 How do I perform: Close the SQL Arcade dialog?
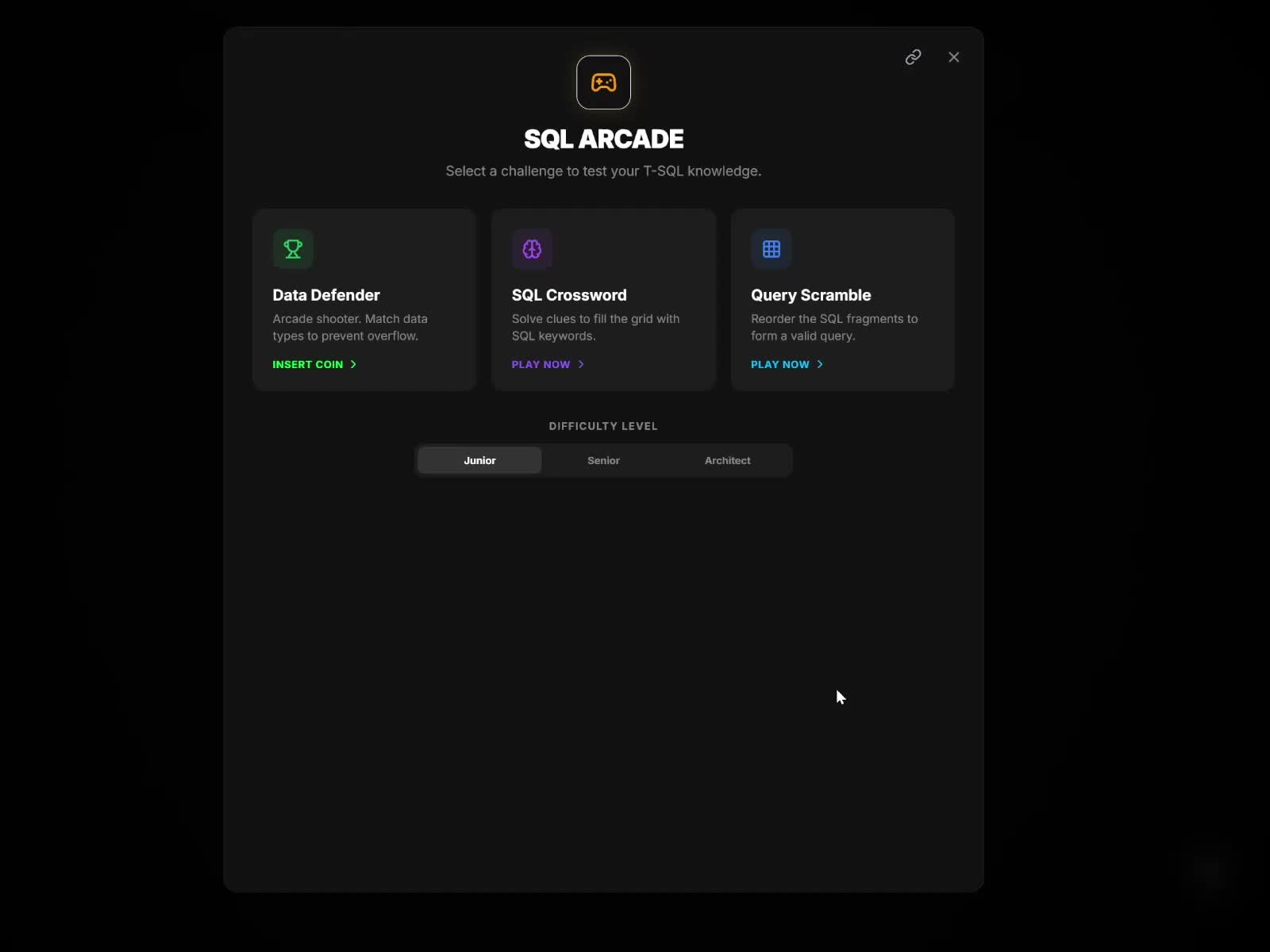tap(953, 57)
